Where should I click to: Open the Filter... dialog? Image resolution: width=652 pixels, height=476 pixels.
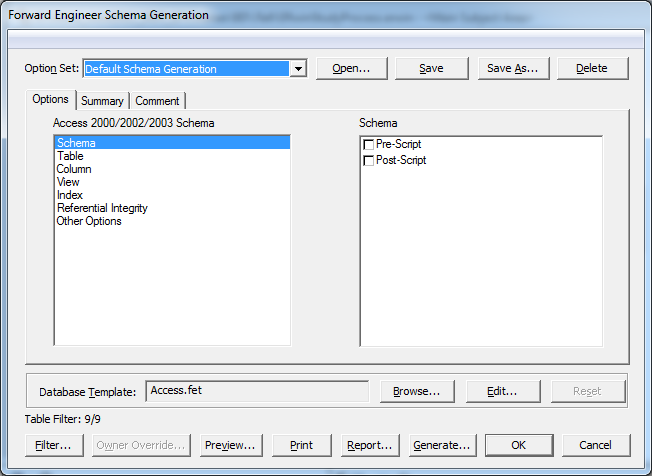54,445
